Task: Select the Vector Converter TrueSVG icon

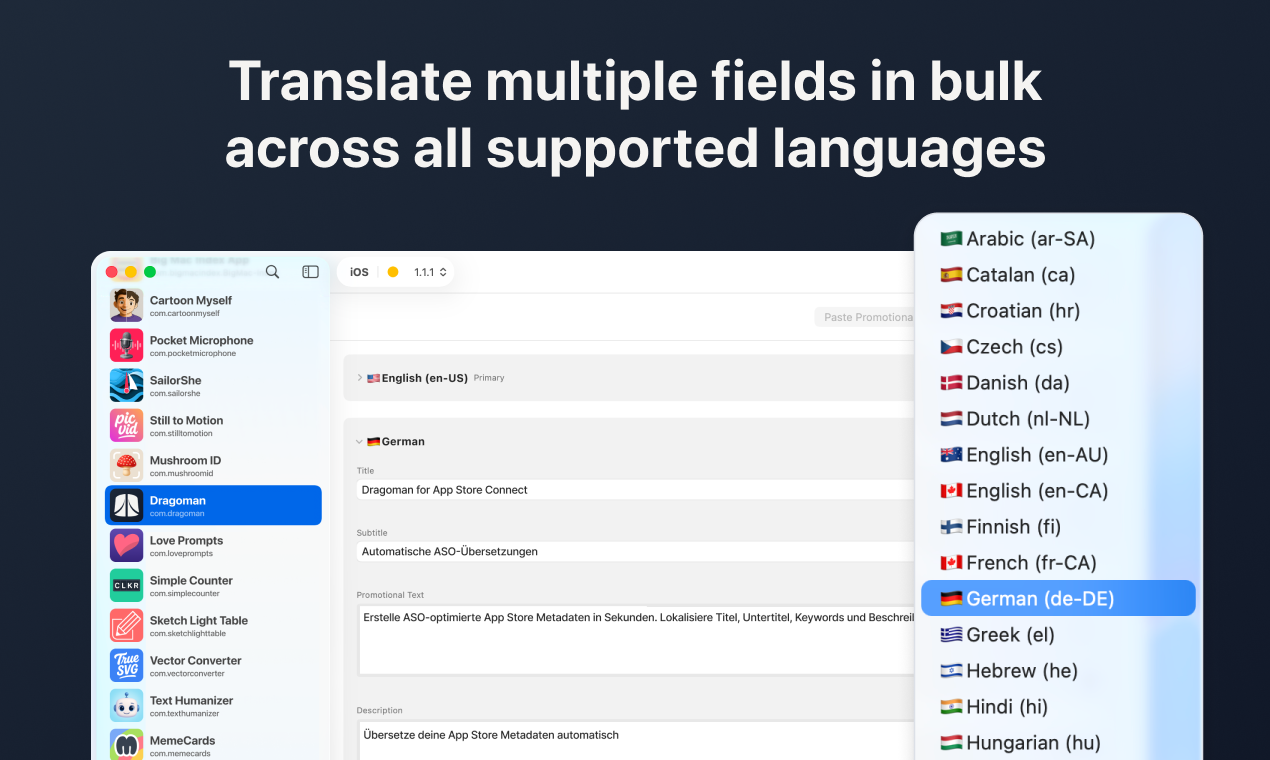Action: click(x=127, y=665)
